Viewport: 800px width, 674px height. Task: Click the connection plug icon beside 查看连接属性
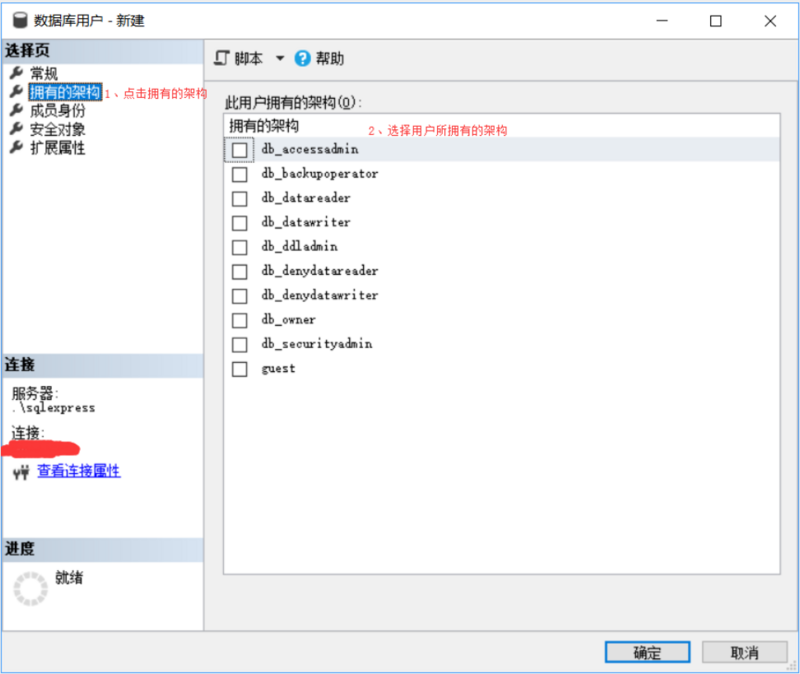click(x=21, y=472)
